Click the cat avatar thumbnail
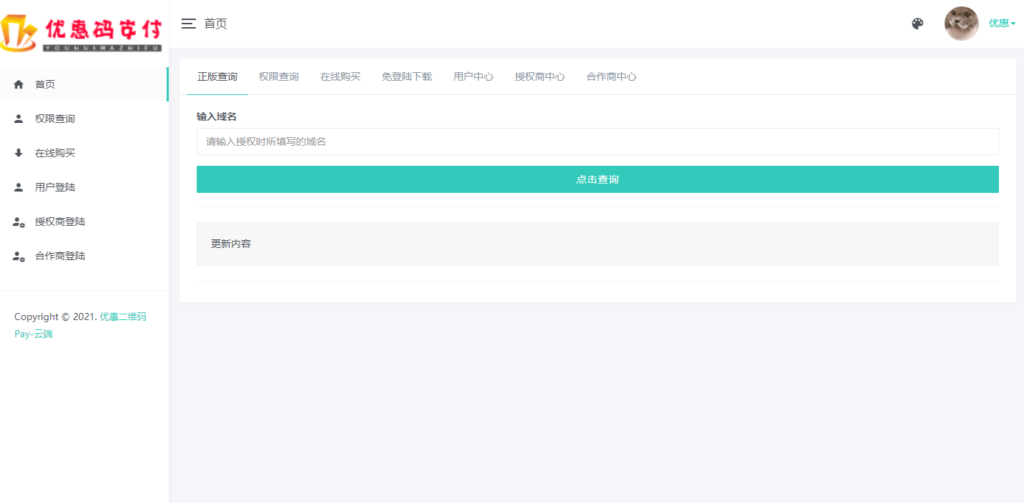1024x503 pixels. click(x=961, y=23)
